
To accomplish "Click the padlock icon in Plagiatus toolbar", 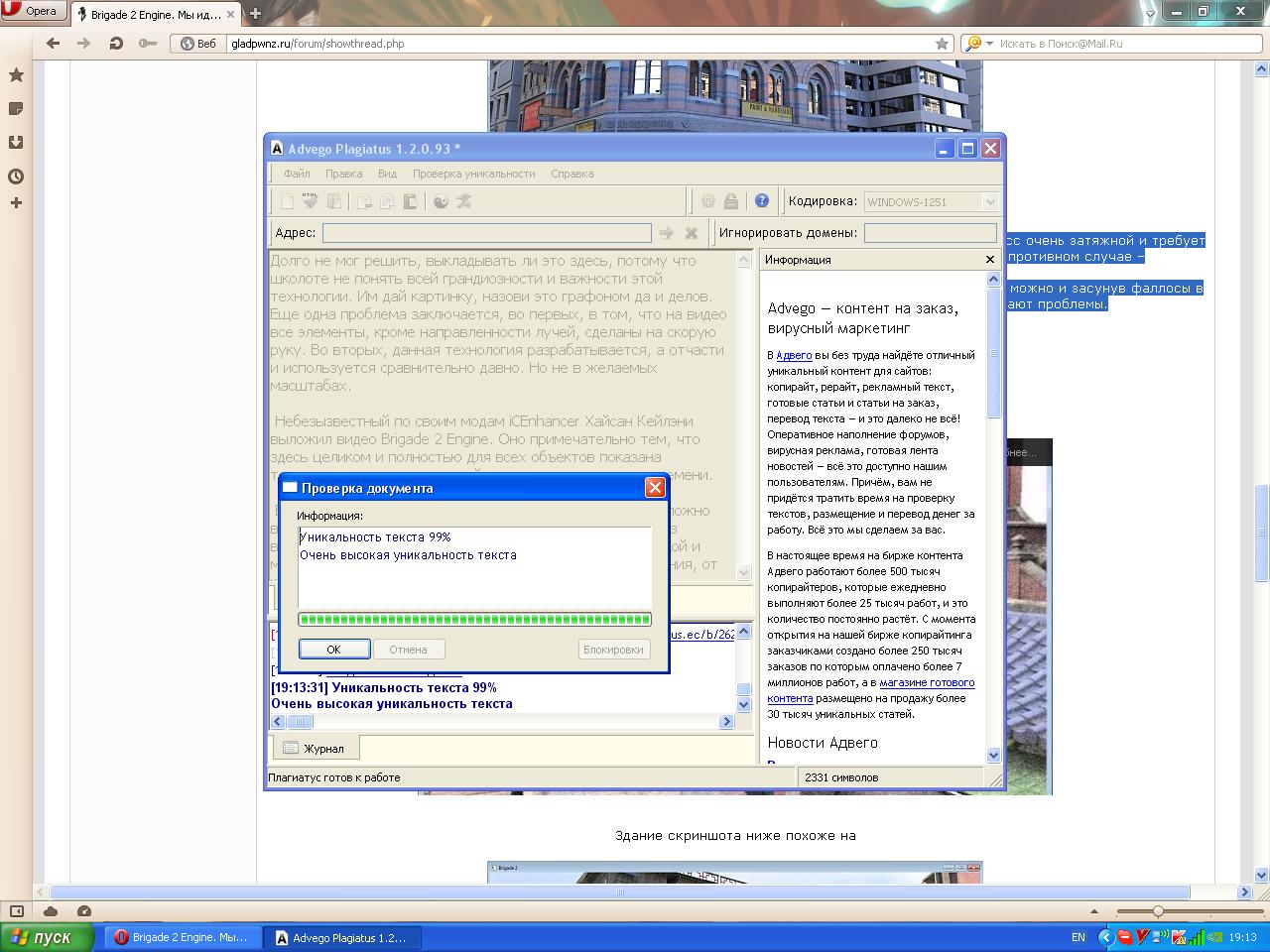I will tap(731, 201).
